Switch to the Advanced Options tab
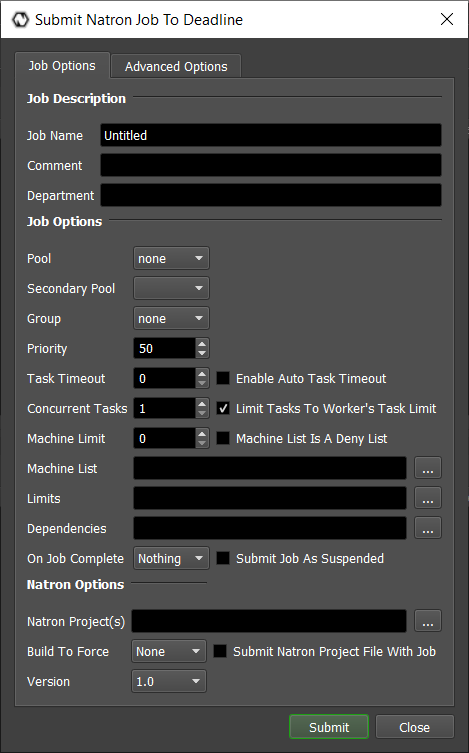 click(x=176, y=66)
